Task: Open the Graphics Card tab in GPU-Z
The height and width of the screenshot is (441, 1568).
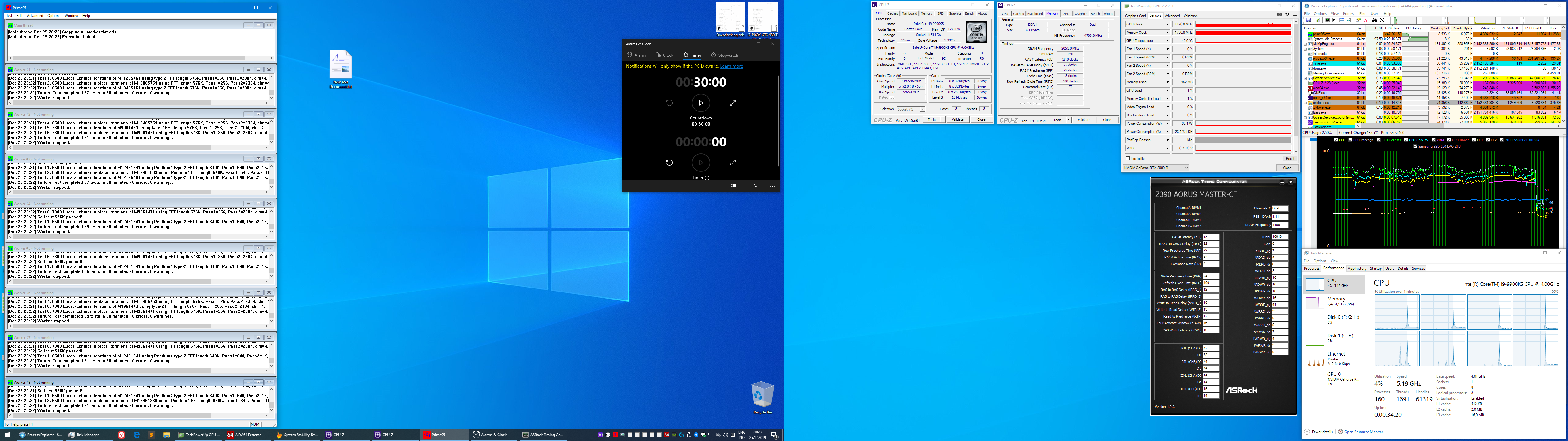Action: (x=1135, y=16)
